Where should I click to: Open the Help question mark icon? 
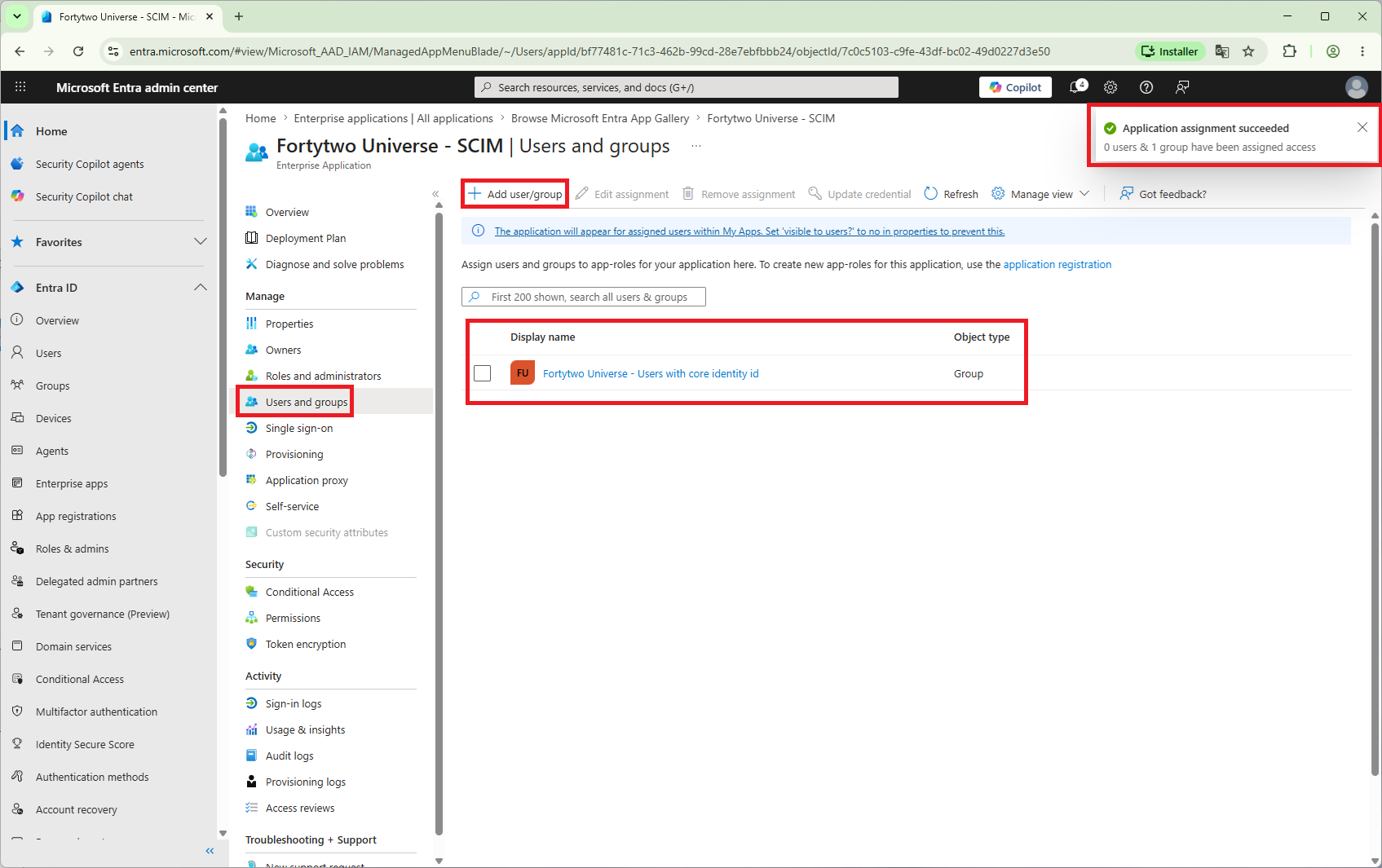click(1146, 87)
